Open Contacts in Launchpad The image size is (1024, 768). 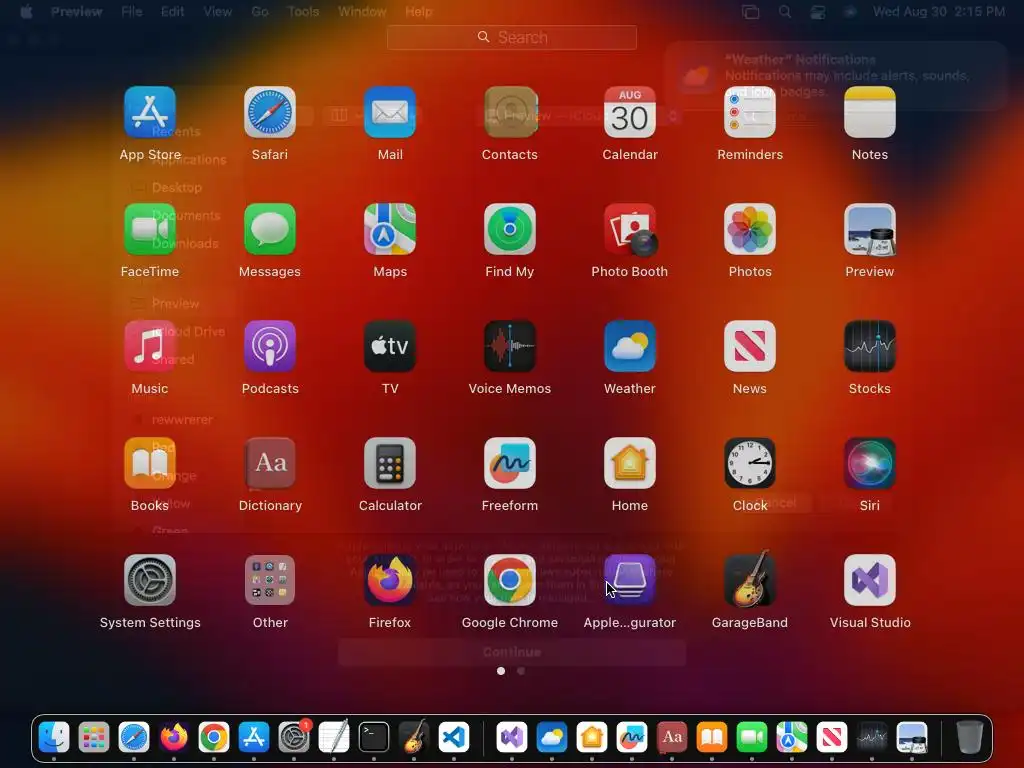510,112
